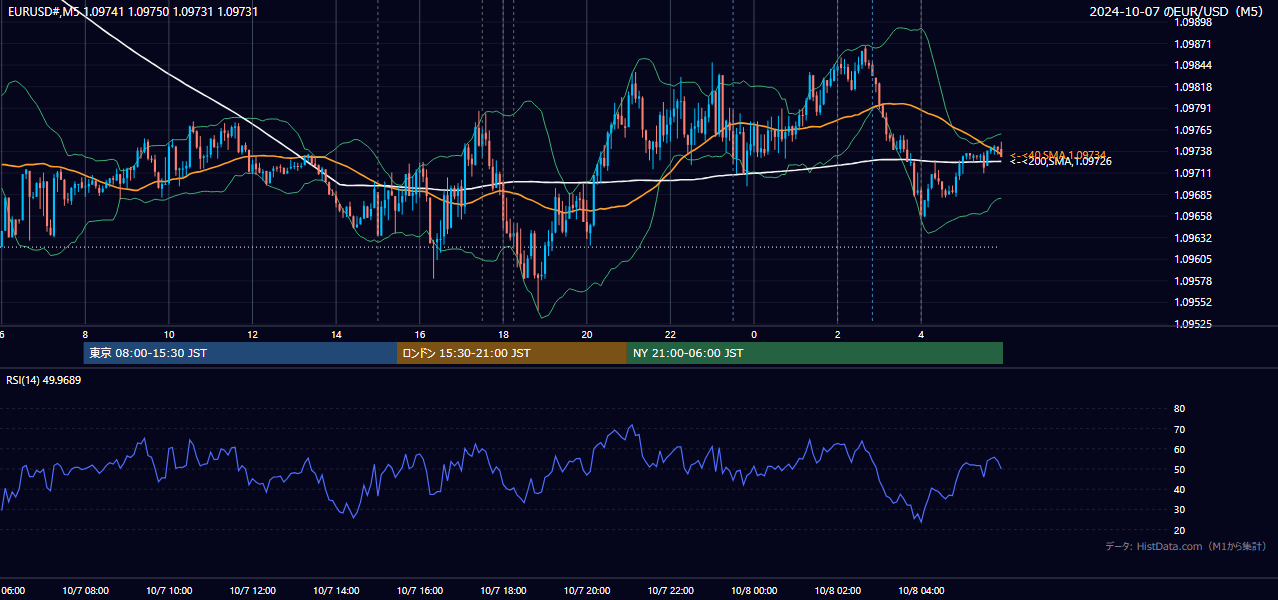Click the RSI(14) 49.9689 indicator label
Image resolution: width=1278 pixels, height=600 pixels.
[x=44, y=380]
